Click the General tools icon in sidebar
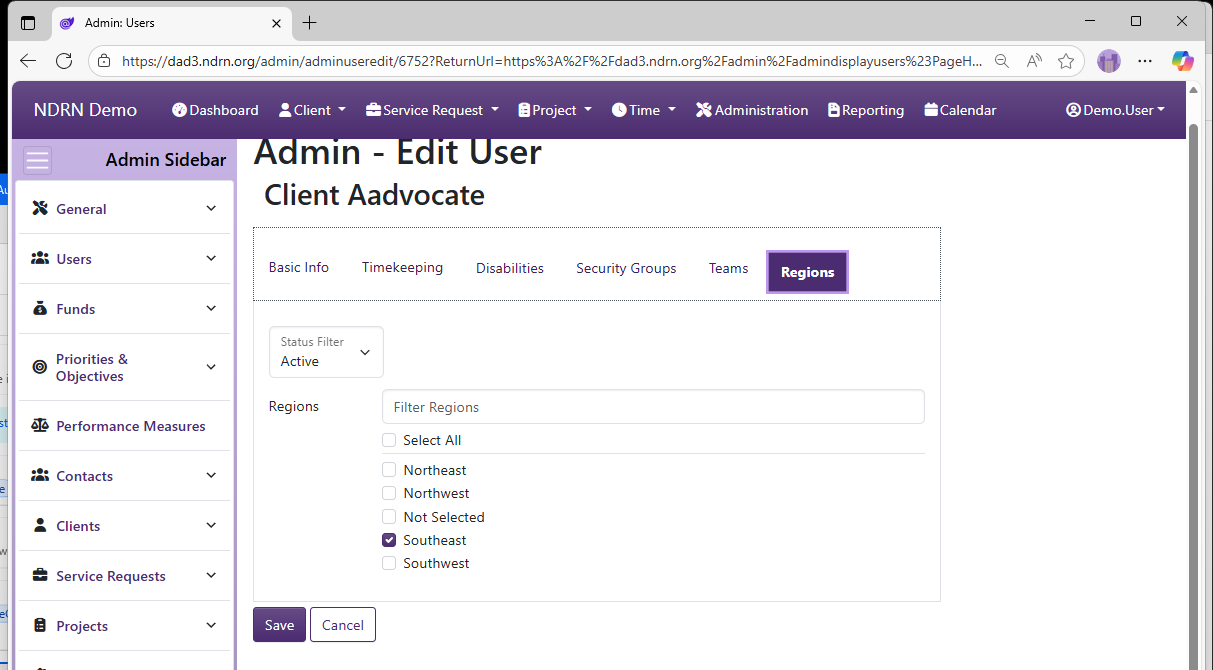Screen dimensions: 1213x670 pyautogui.click(x=40, y=209)
